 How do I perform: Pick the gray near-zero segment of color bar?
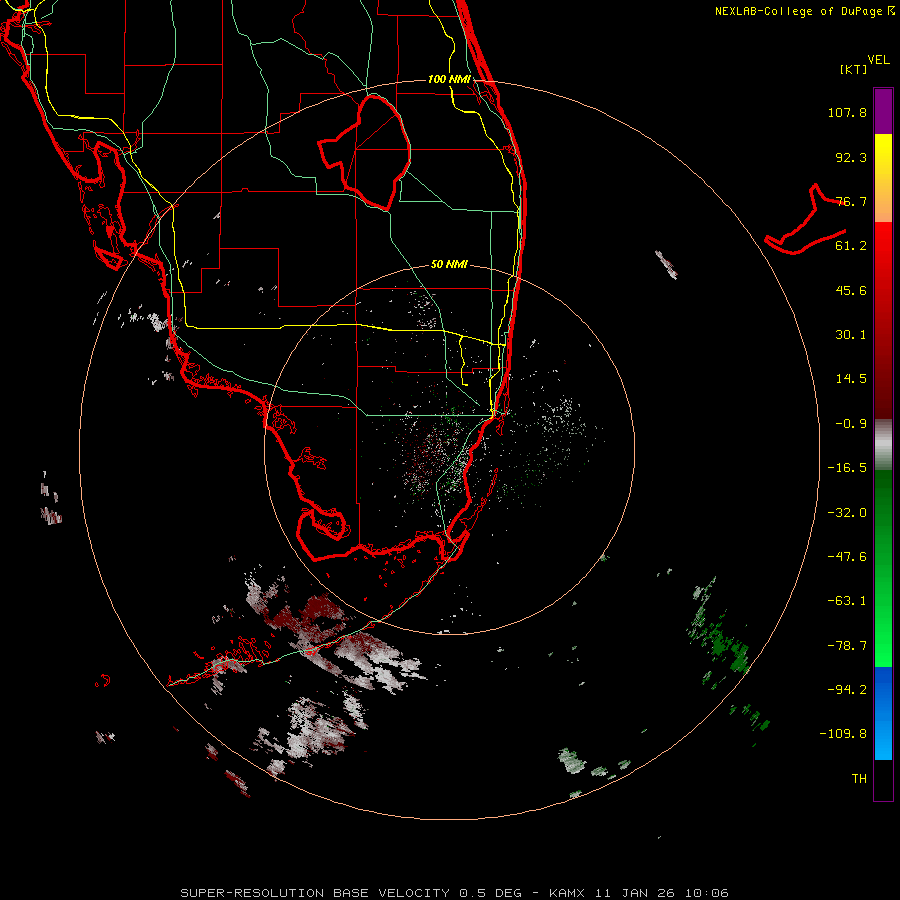point(883,445)
